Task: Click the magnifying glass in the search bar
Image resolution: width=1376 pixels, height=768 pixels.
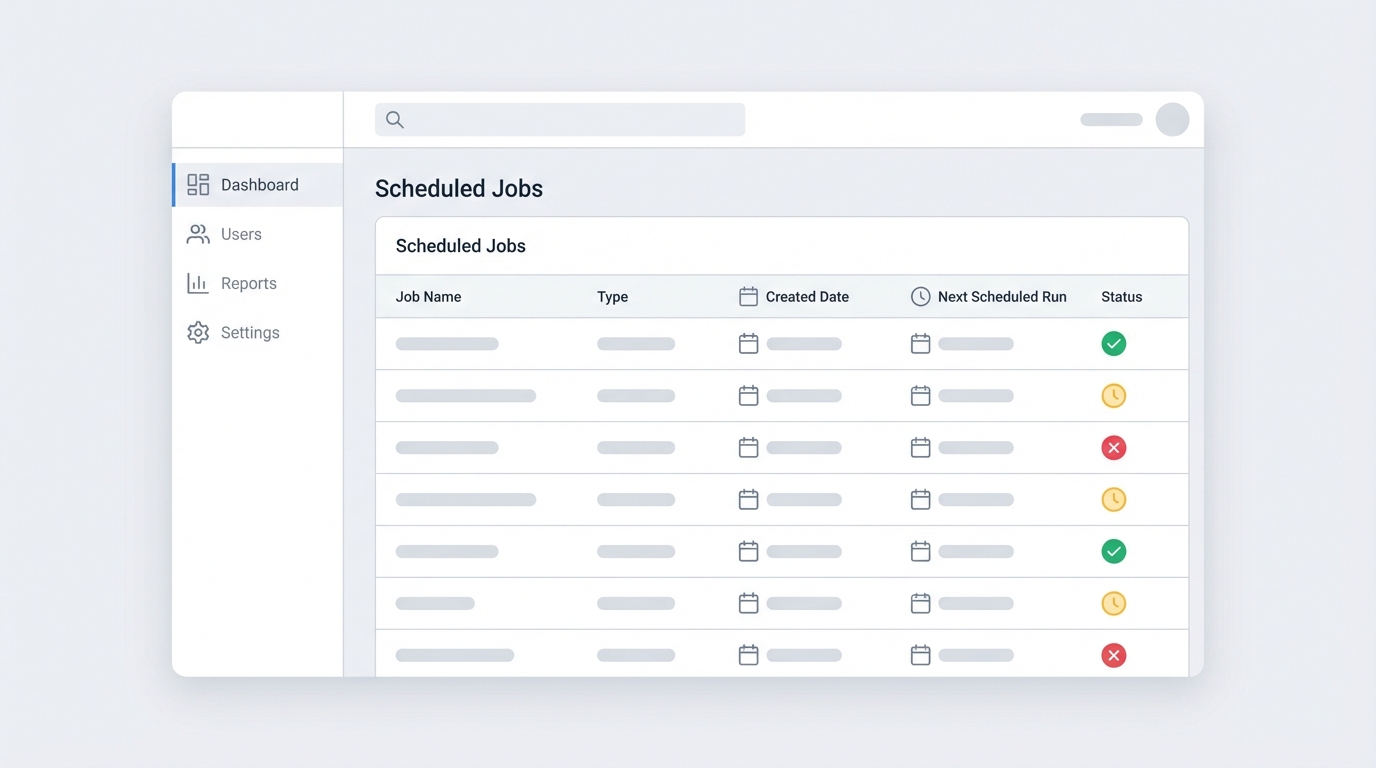Action: click(393, 119)
